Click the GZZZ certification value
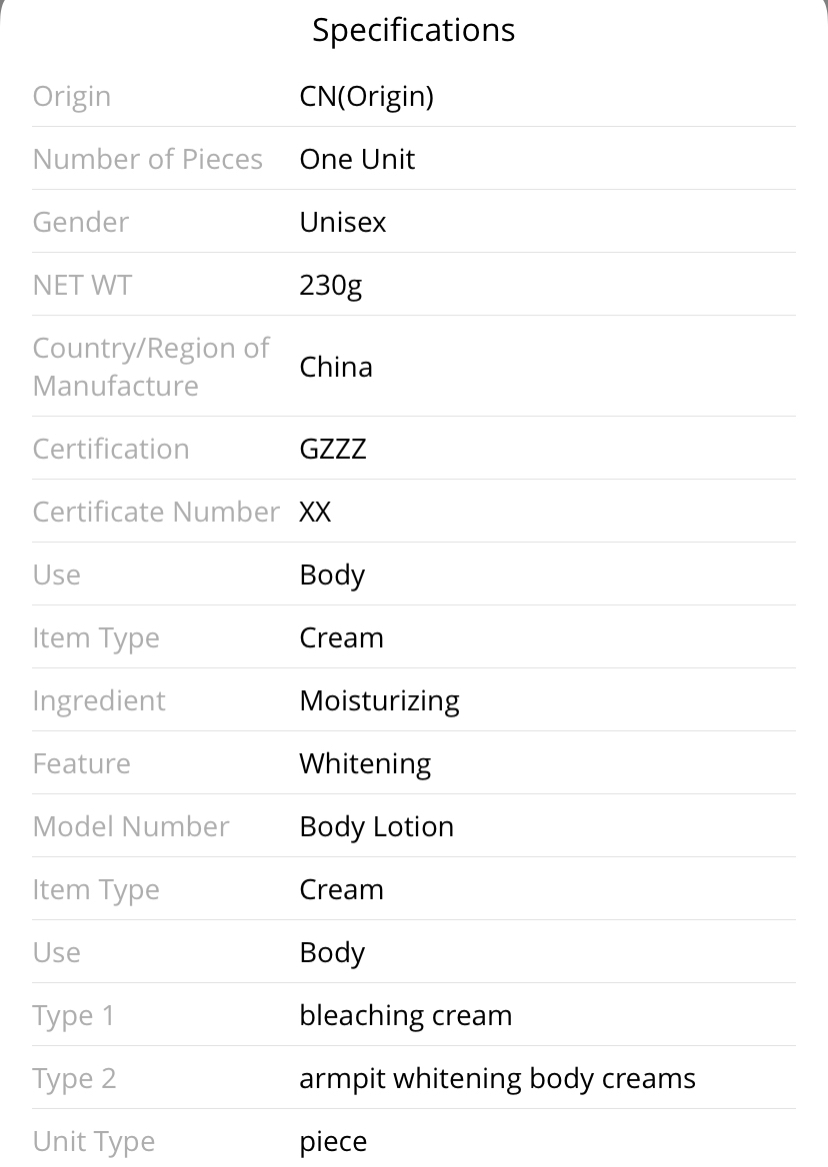 coord(333,449)
